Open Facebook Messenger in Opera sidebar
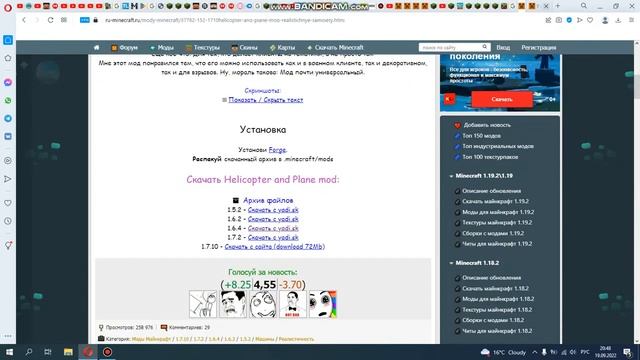640x360 pixels. (x=8, y=82)
